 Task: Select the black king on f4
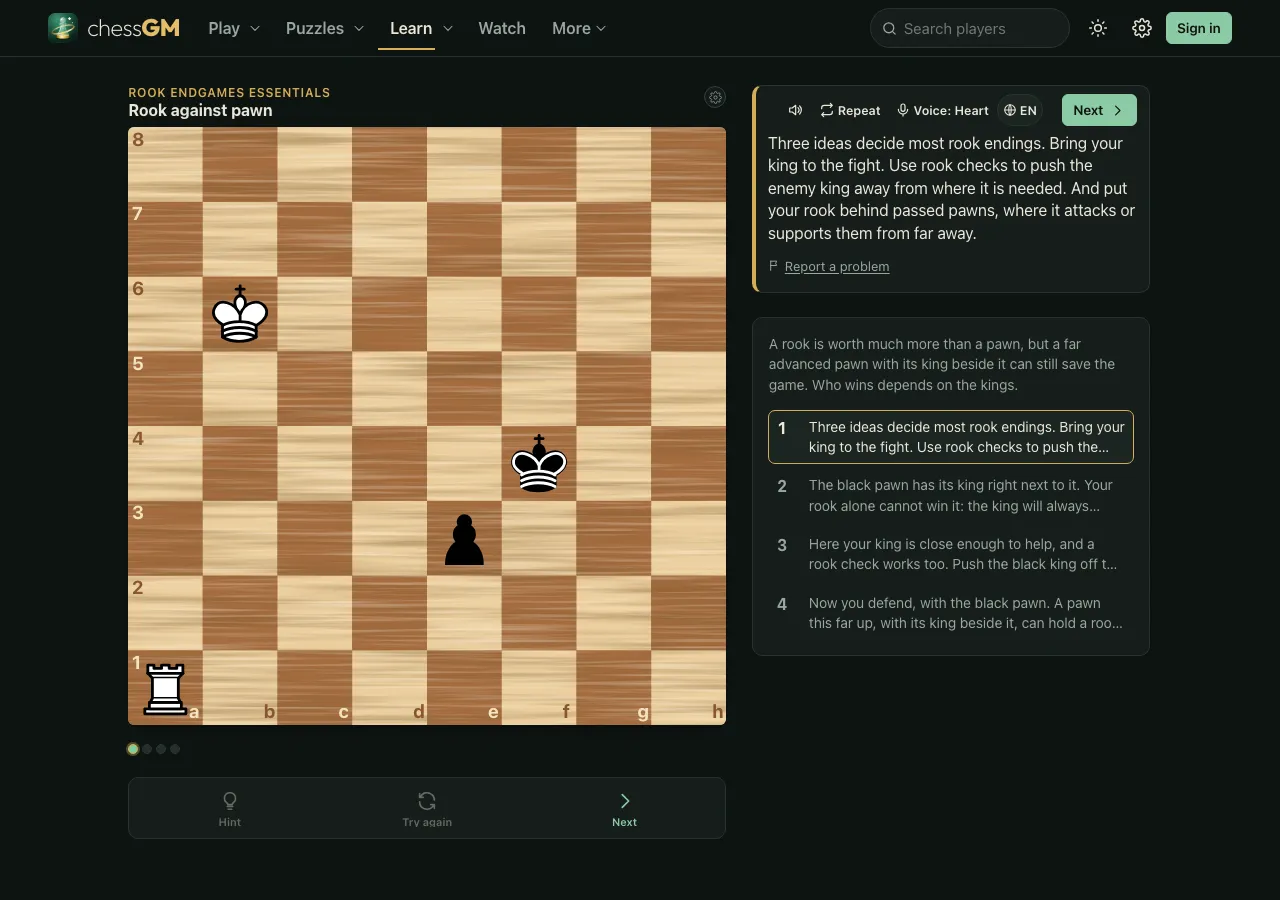[x=539, y=463]
